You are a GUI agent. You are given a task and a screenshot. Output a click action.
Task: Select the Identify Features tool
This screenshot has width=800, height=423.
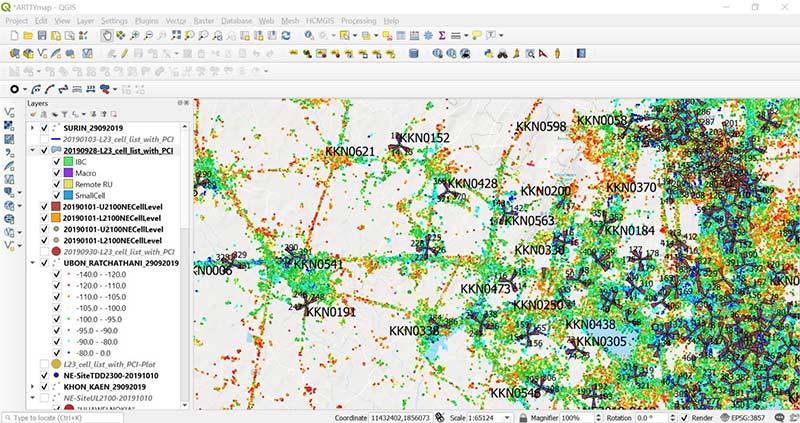309,35
